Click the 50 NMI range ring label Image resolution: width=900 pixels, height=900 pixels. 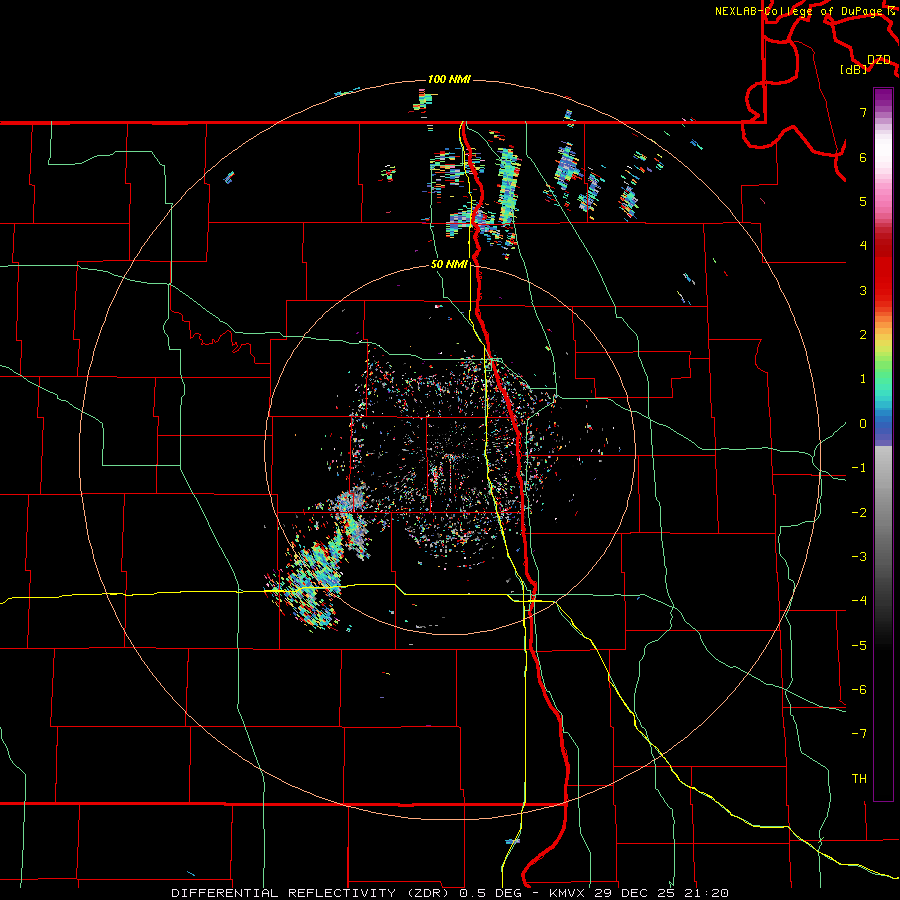449,265
